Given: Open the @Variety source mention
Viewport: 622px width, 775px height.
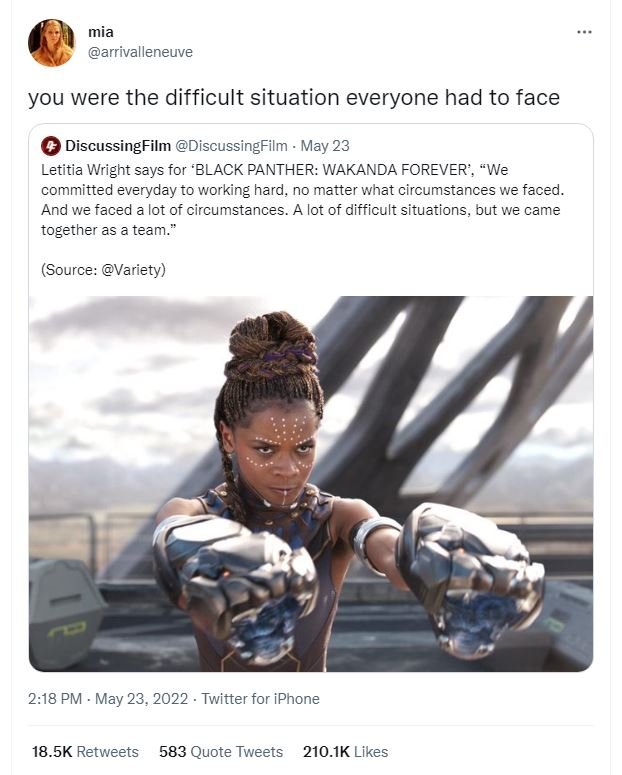Looking at the screenshot, I should (131, 270).
